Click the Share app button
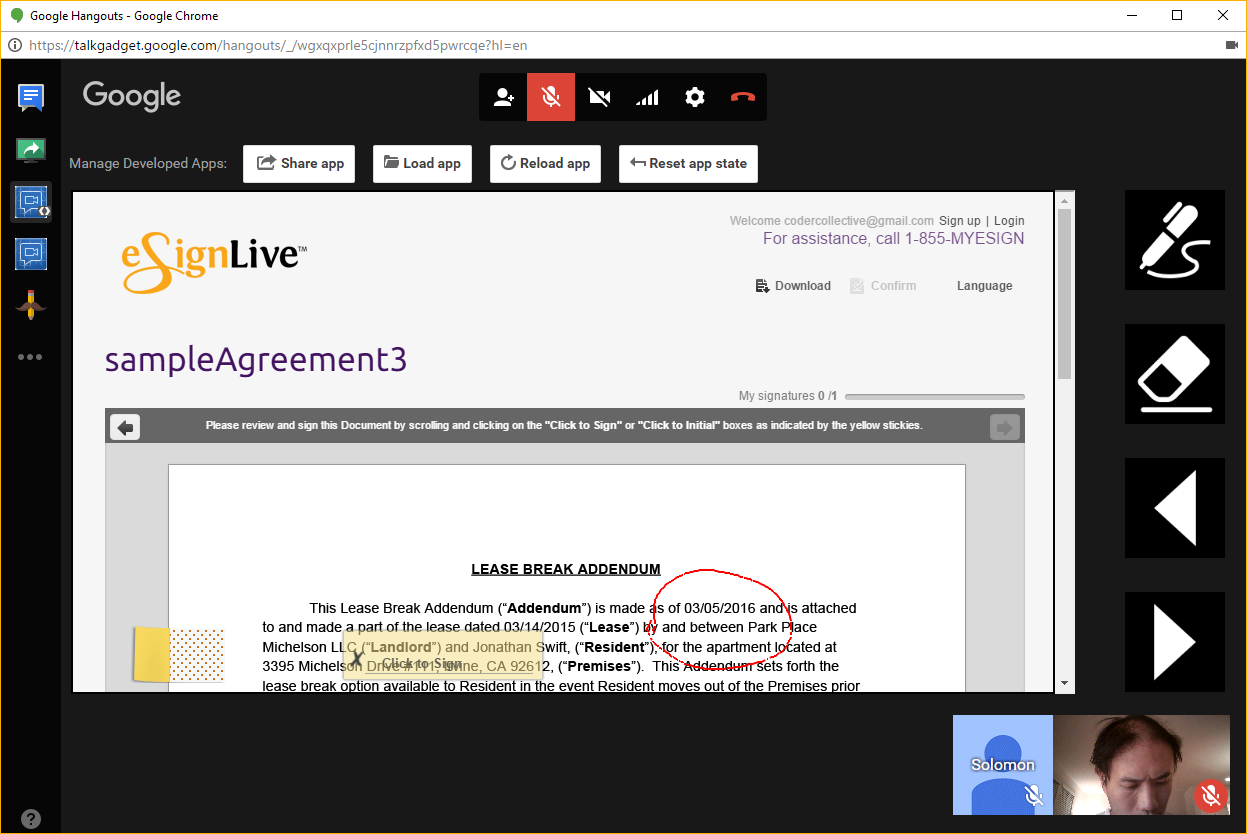This screenshot has width=1247, height=834. (300, 164)
